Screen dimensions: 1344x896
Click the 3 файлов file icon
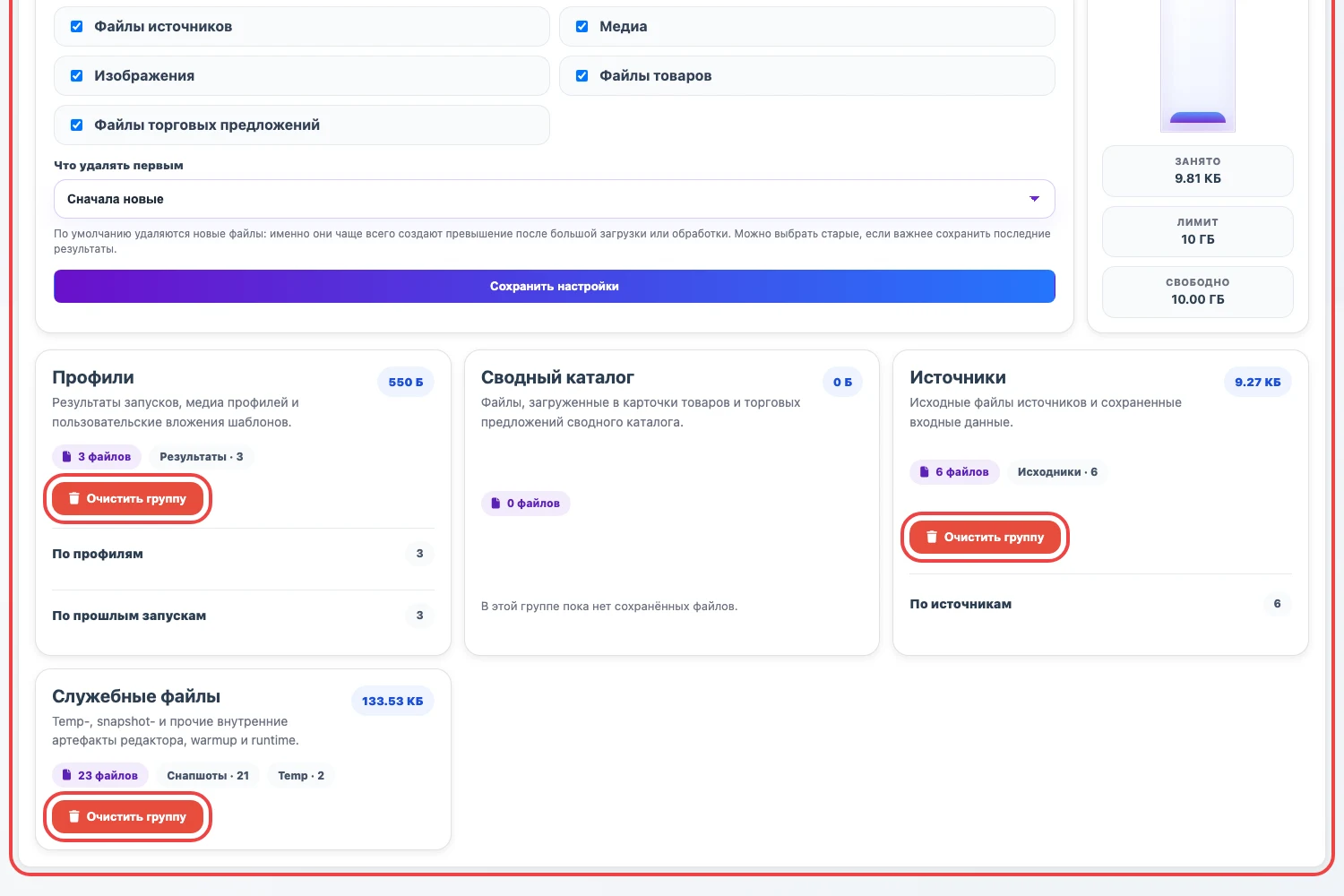pyautogui.click(x=66, y=457)
